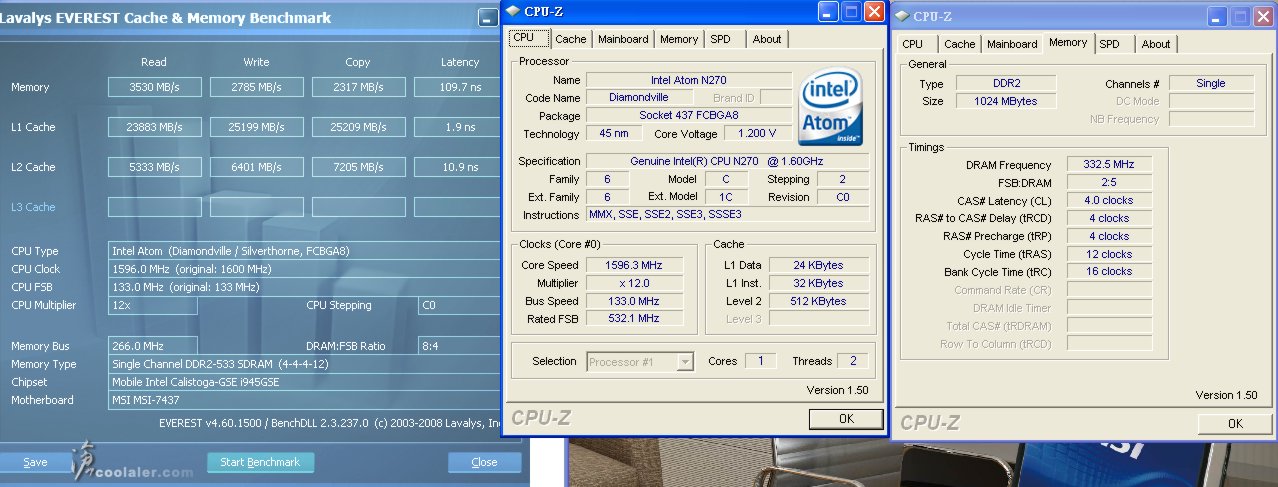Click Core Speed 1596.3 MHz field
This screenshot has height=487, width=1278.
click(x=636, y=265)
